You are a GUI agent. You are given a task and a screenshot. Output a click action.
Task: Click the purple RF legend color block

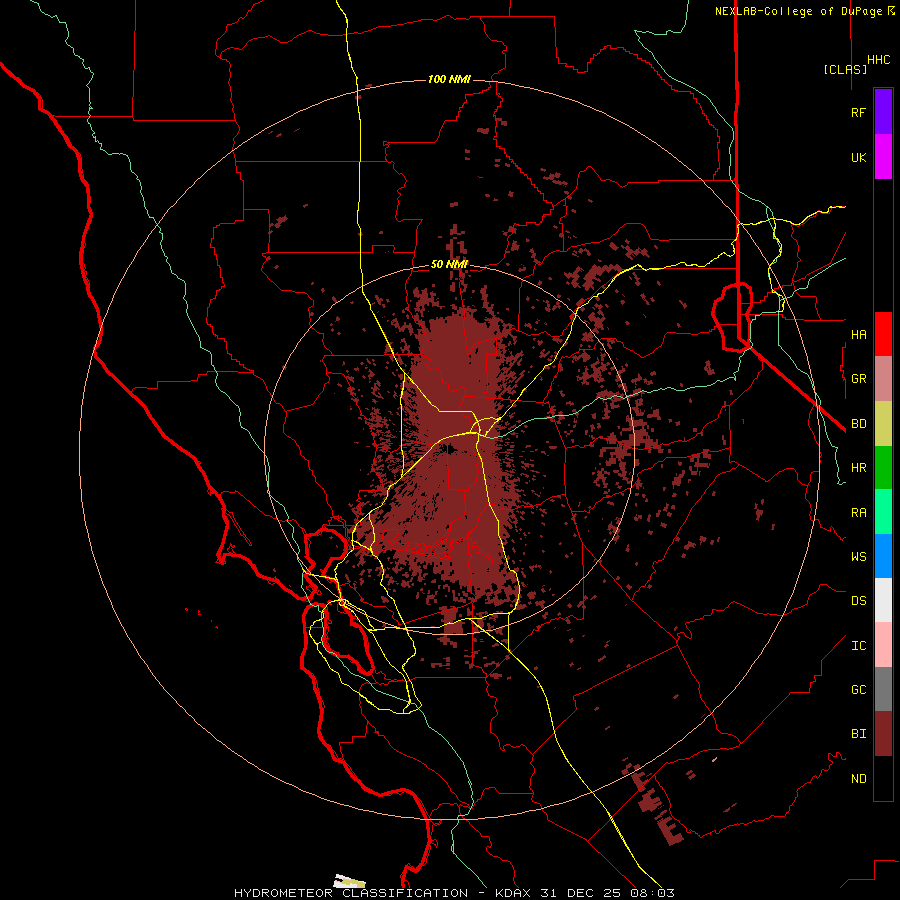pyautogui.click(x=883, y=112)
